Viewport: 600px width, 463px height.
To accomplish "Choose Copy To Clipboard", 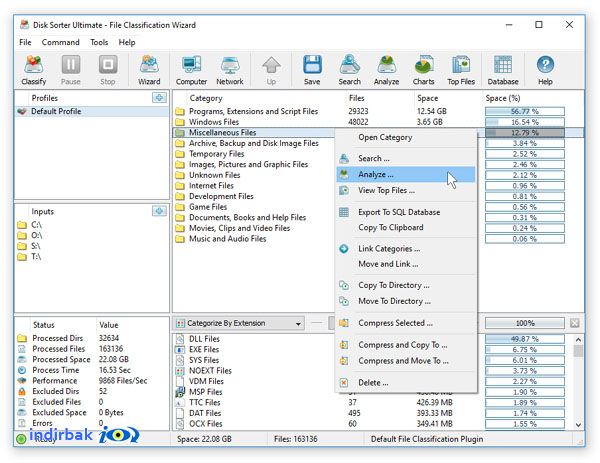I will coord(406,227).
